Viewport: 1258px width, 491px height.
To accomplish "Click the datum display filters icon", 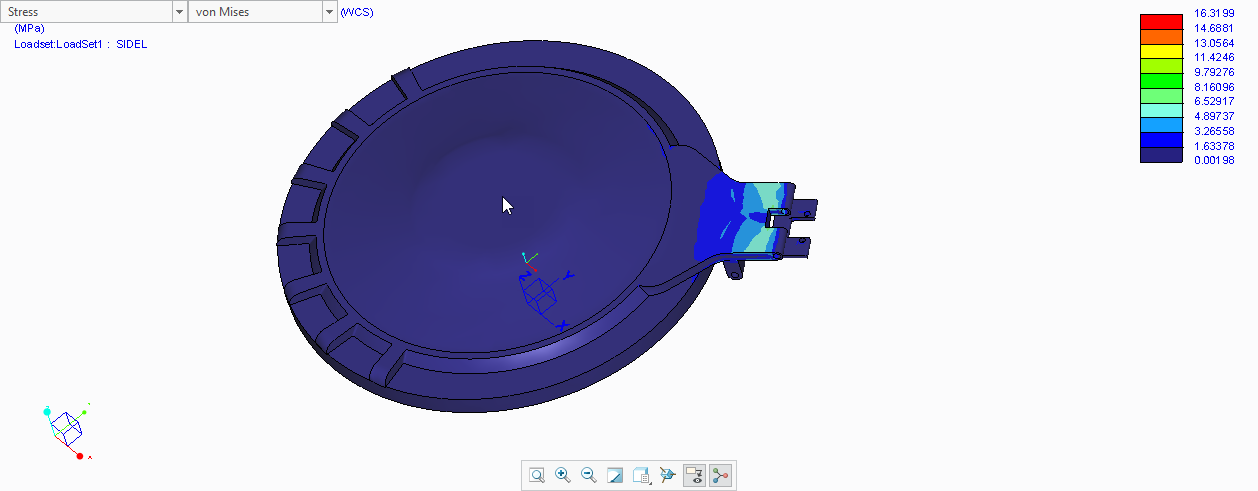I will click(x=668, y=476).
